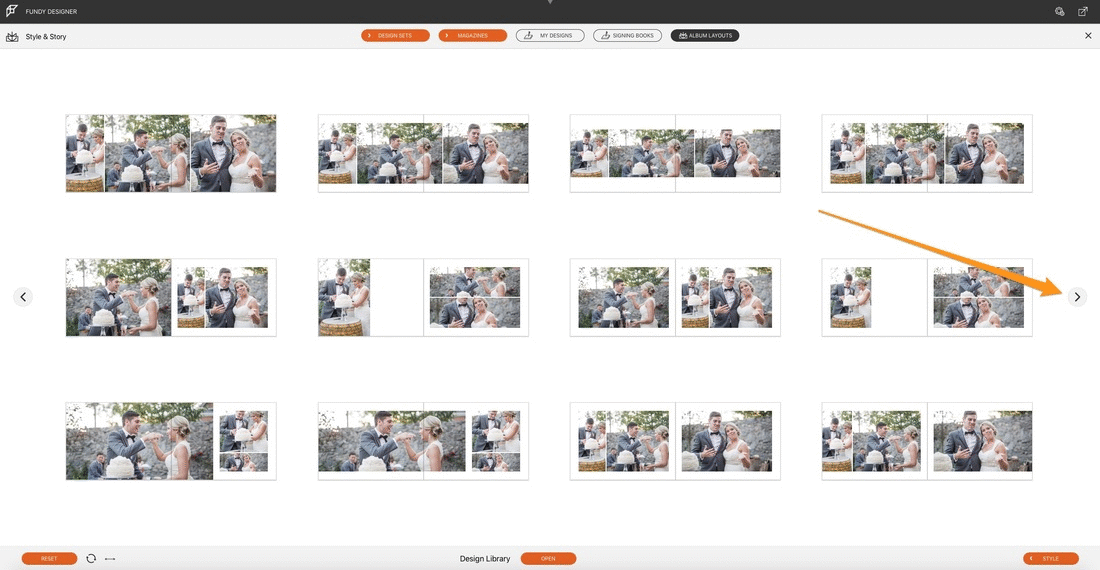Select fourth middle-row layout under the orange arrow

pos(927,297)
